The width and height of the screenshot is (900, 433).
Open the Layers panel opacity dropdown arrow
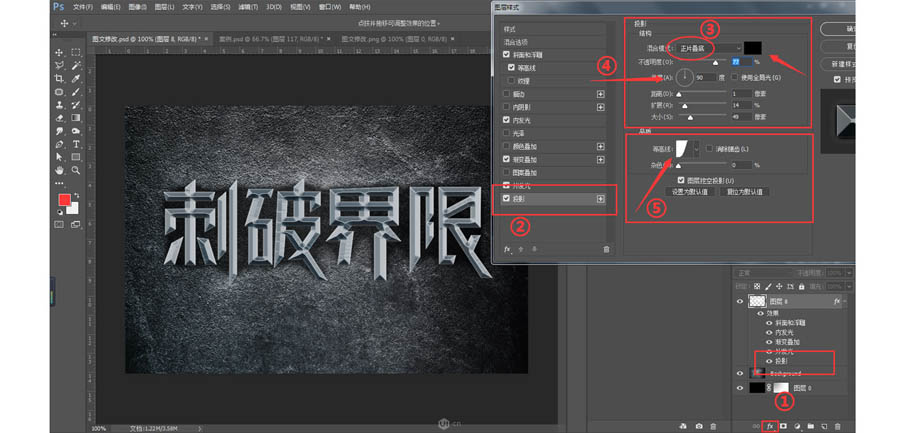849,273
